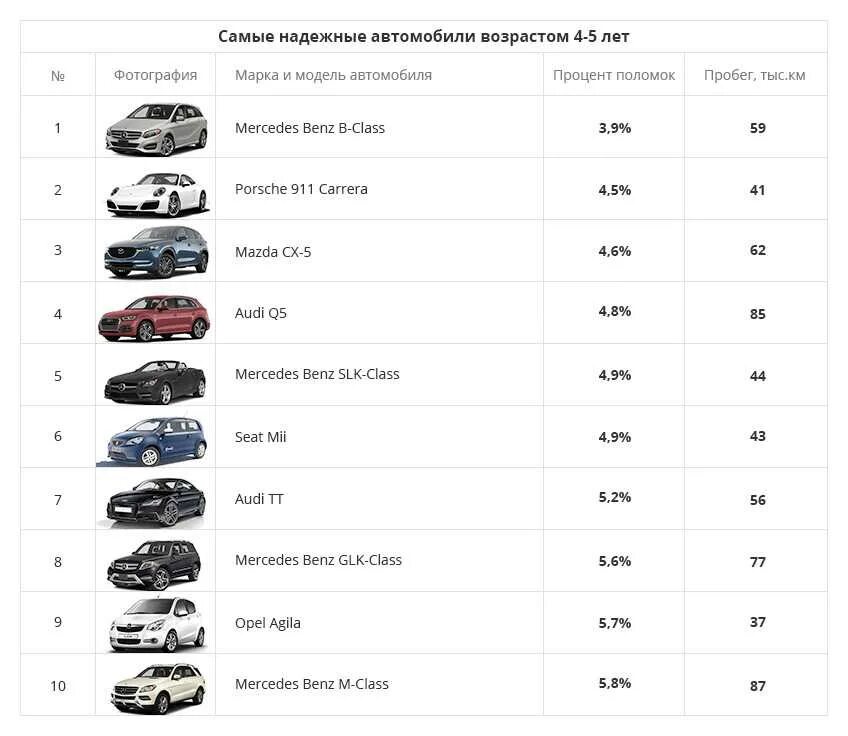This screenshot has width=848, height=736.
Task: Click the Пробег, тыс.км column header
Action: (754, 75)
